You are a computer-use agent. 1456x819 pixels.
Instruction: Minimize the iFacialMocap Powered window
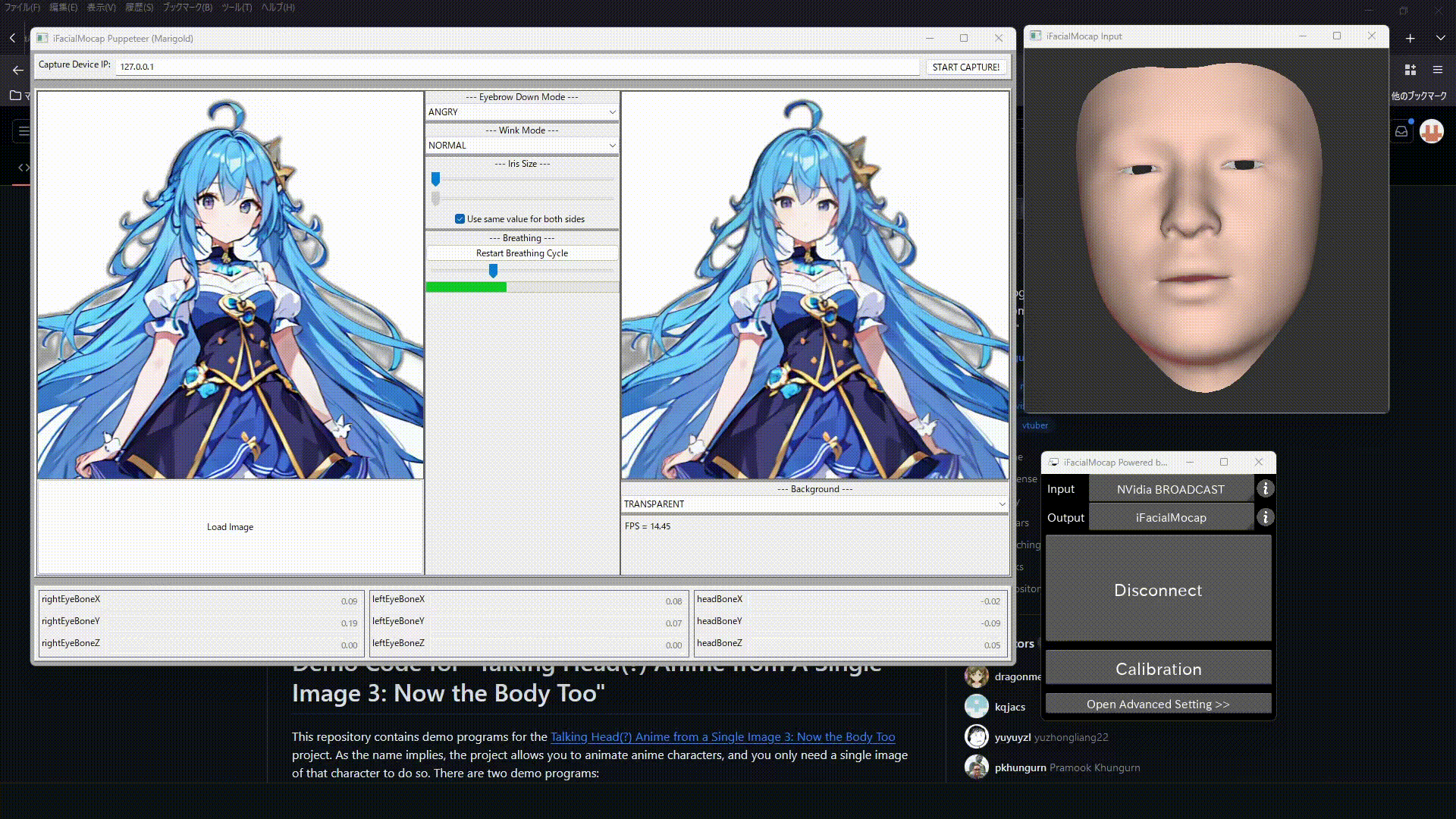point(1190,462)
